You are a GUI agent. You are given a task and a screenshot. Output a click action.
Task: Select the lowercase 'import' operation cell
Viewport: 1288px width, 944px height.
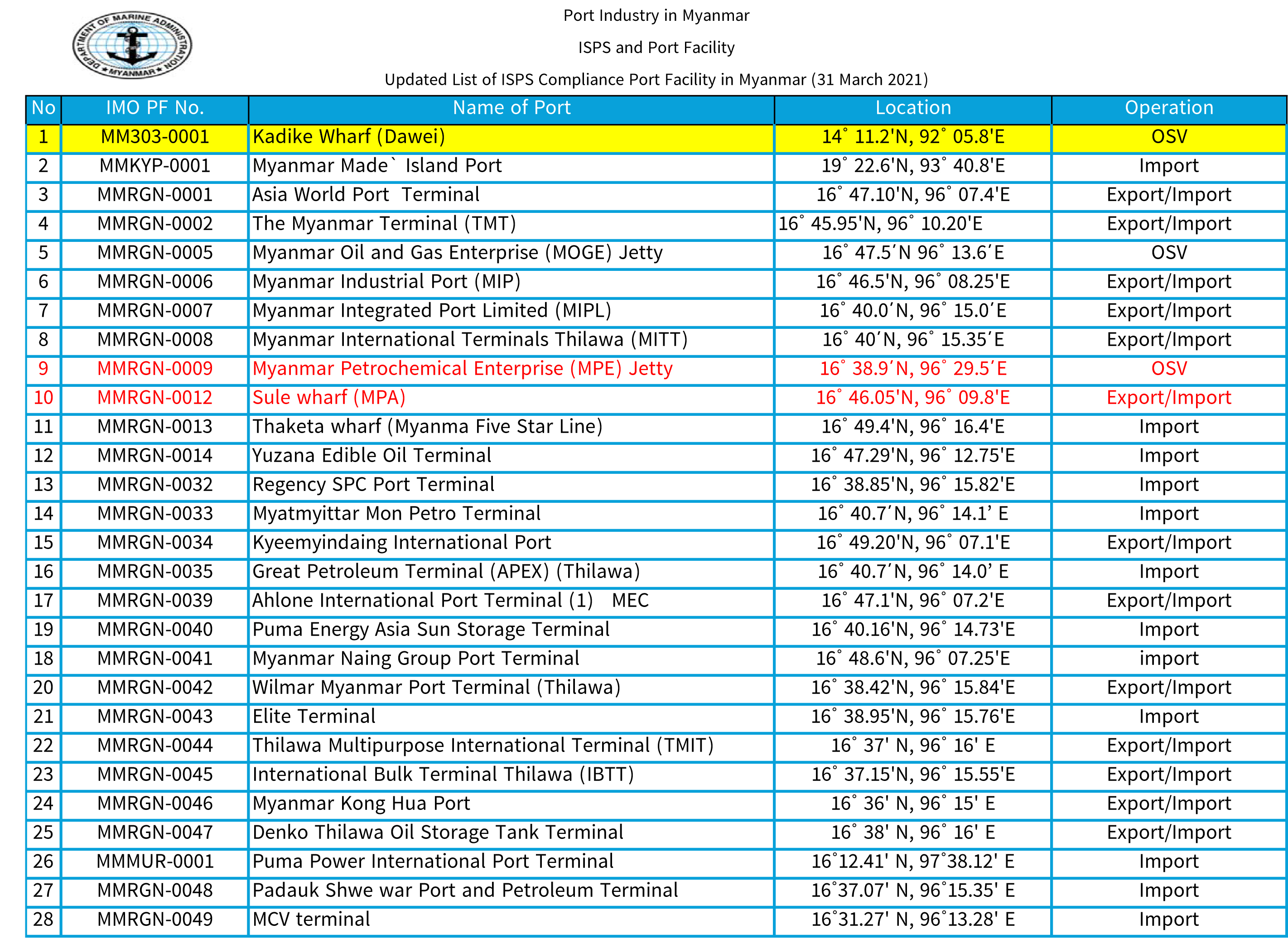pos(1168,659)
